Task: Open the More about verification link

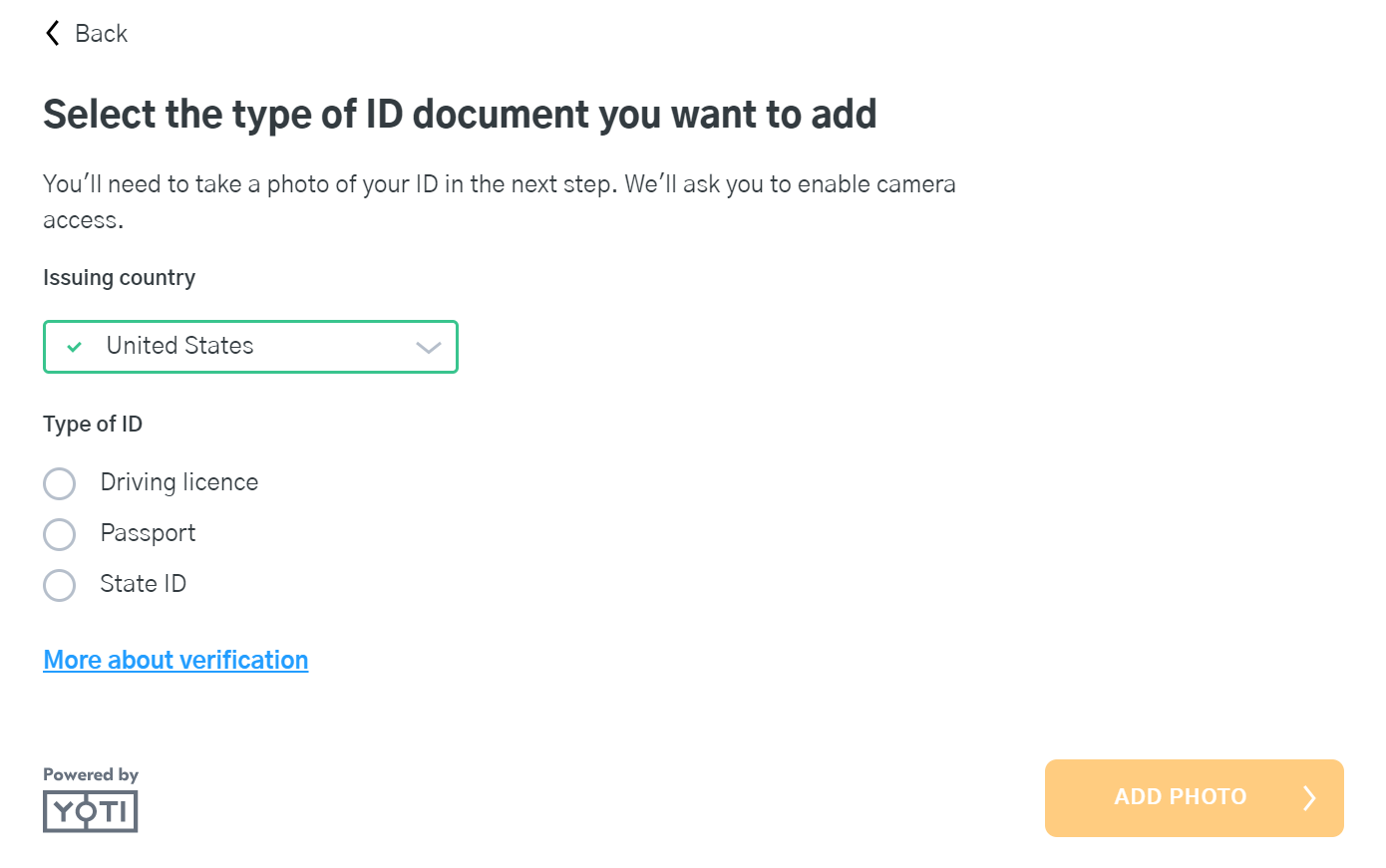Action: (x=175, y=660)
